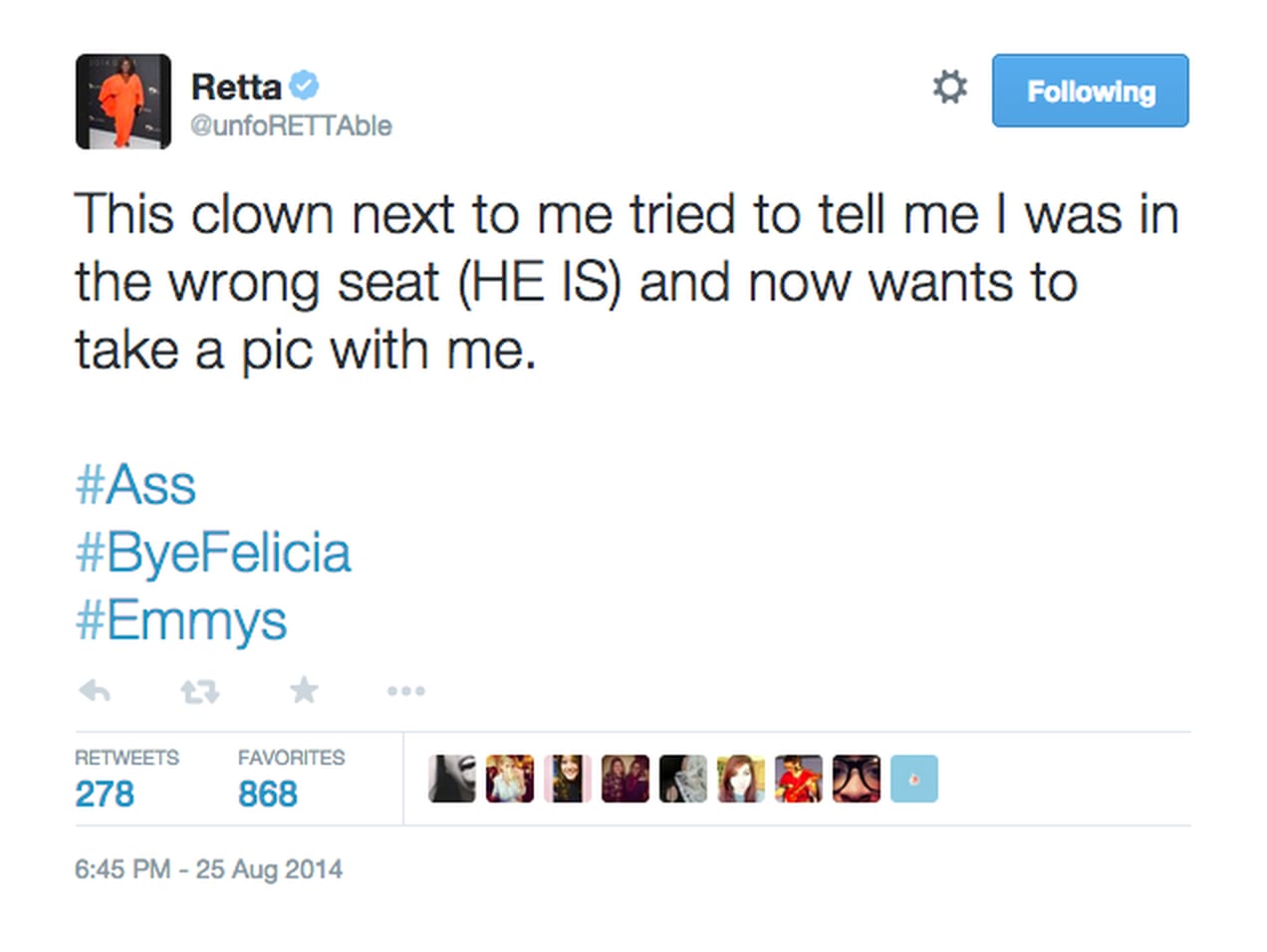Toggle favorite star on this post
This screenshot has width=1267, height=952.
pyautogui.click(x=304, y=690)
